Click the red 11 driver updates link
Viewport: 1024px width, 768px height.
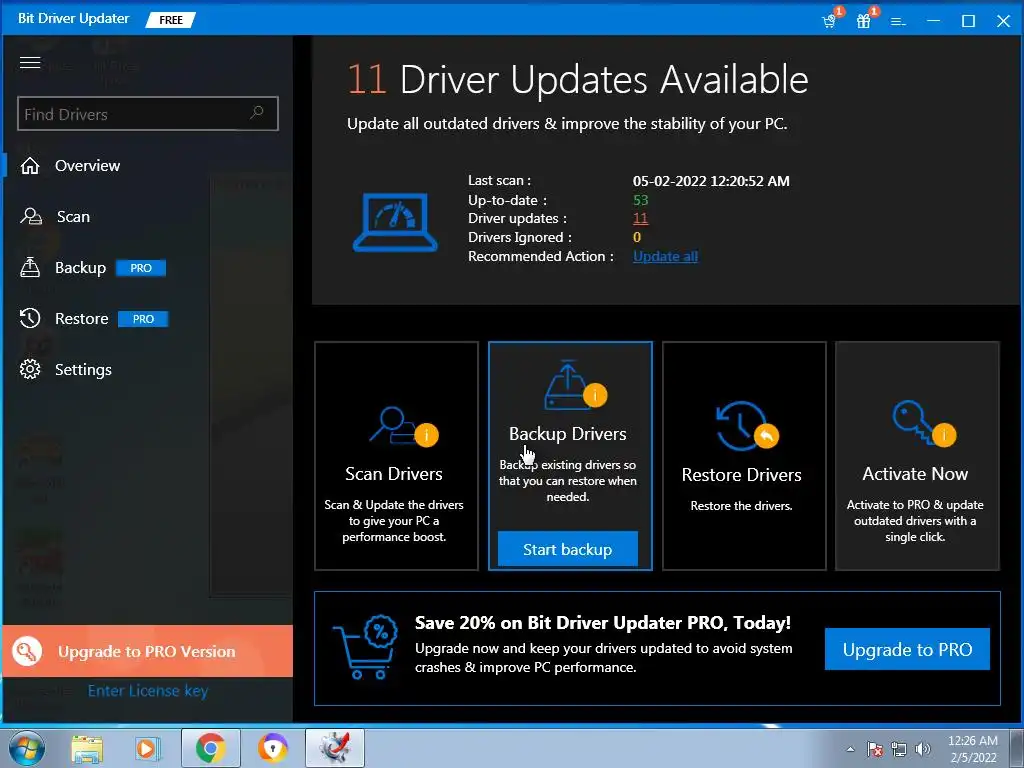[x=640, y=218]
